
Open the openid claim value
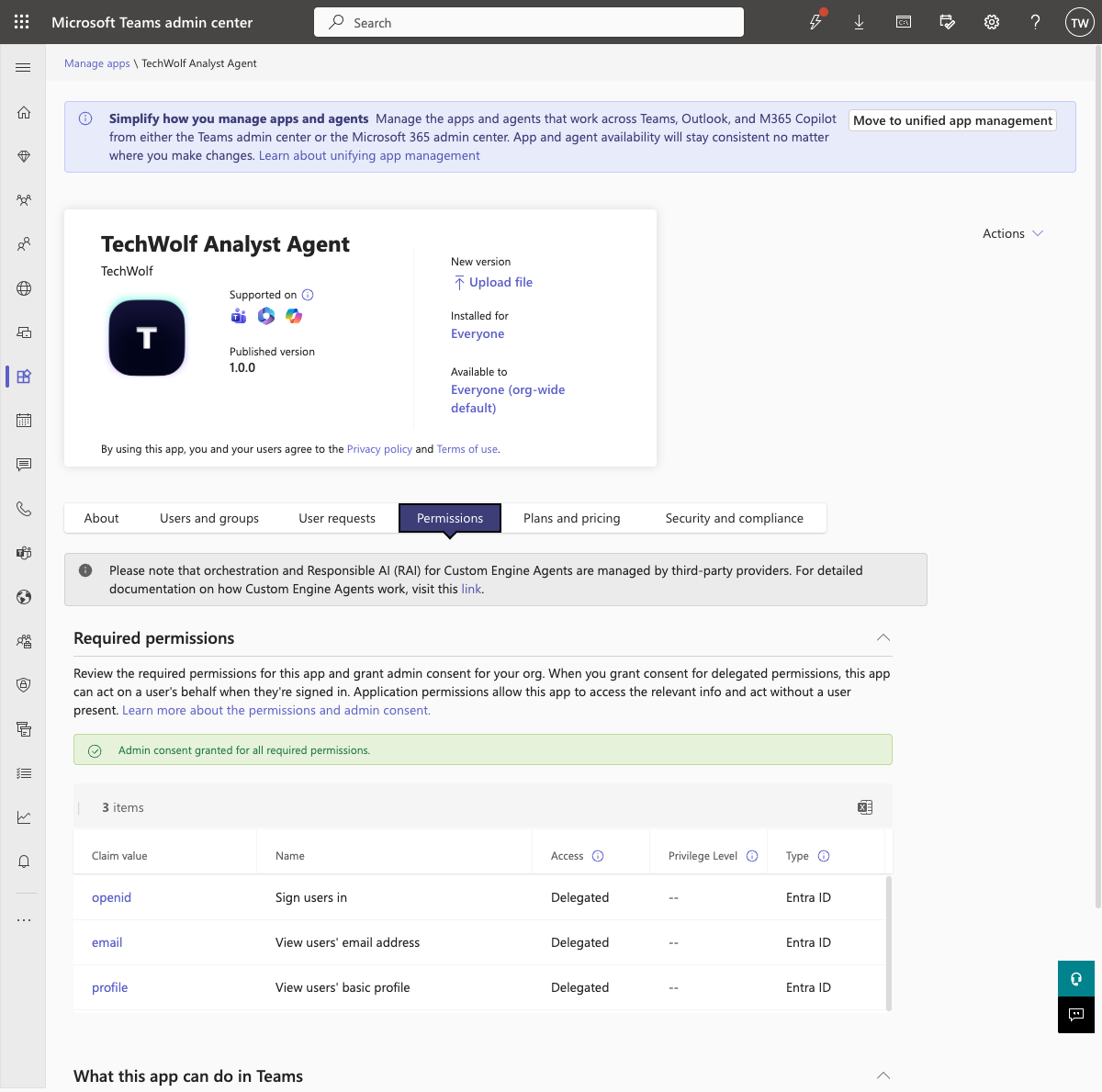[x=111, y=897]
